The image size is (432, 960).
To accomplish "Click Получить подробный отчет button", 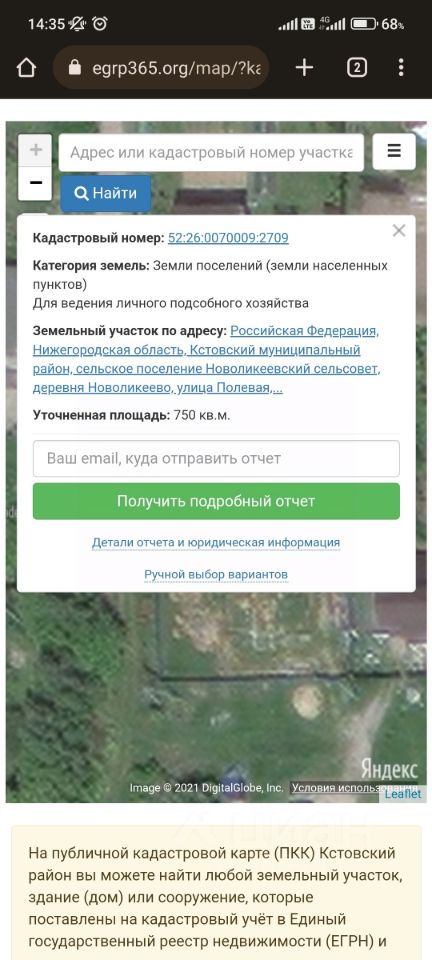I will click(216, 501).
